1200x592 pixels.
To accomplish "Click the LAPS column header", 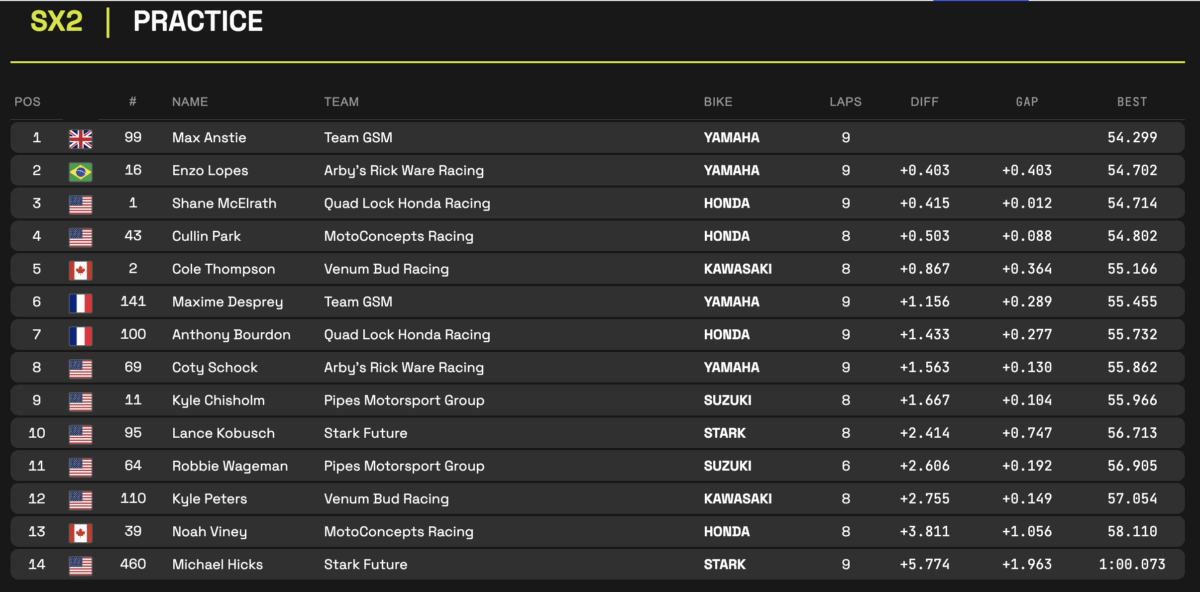I will tap(845, 102).
